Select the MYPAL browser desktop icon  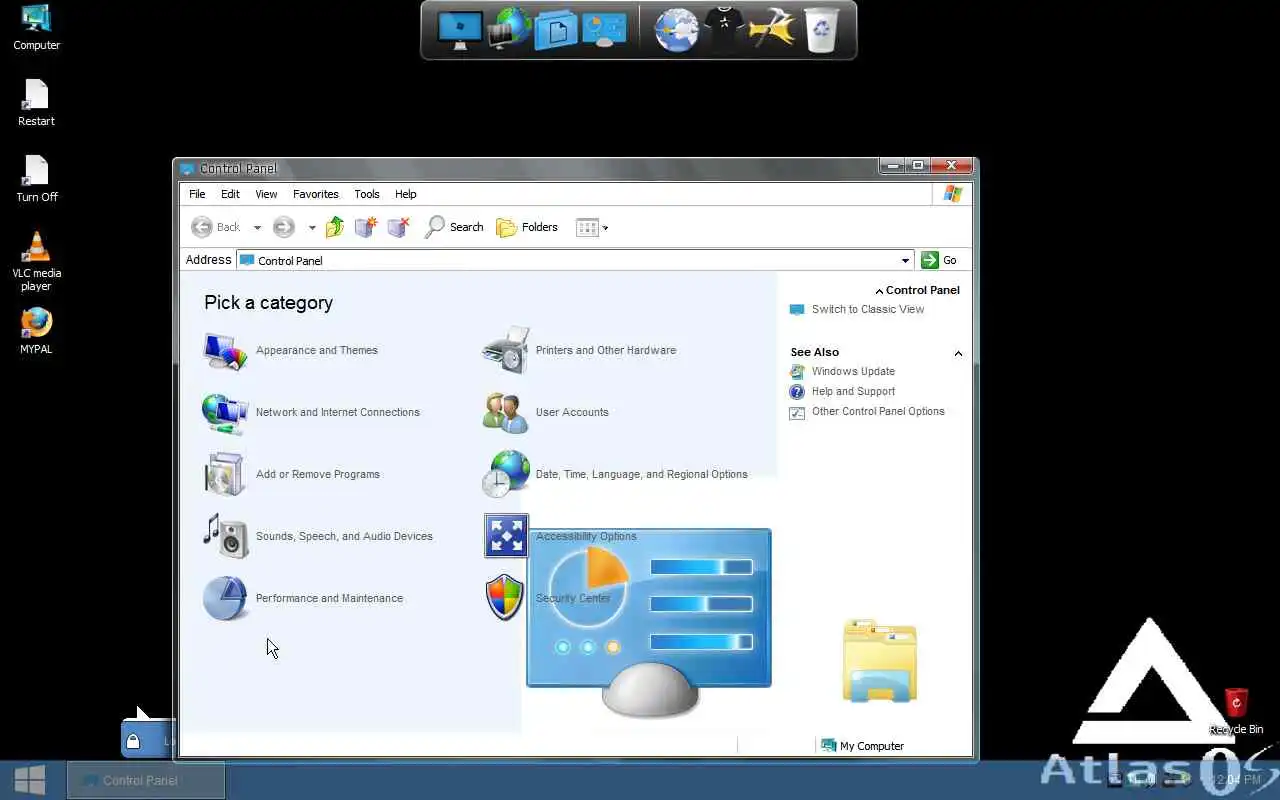[36, 331]
